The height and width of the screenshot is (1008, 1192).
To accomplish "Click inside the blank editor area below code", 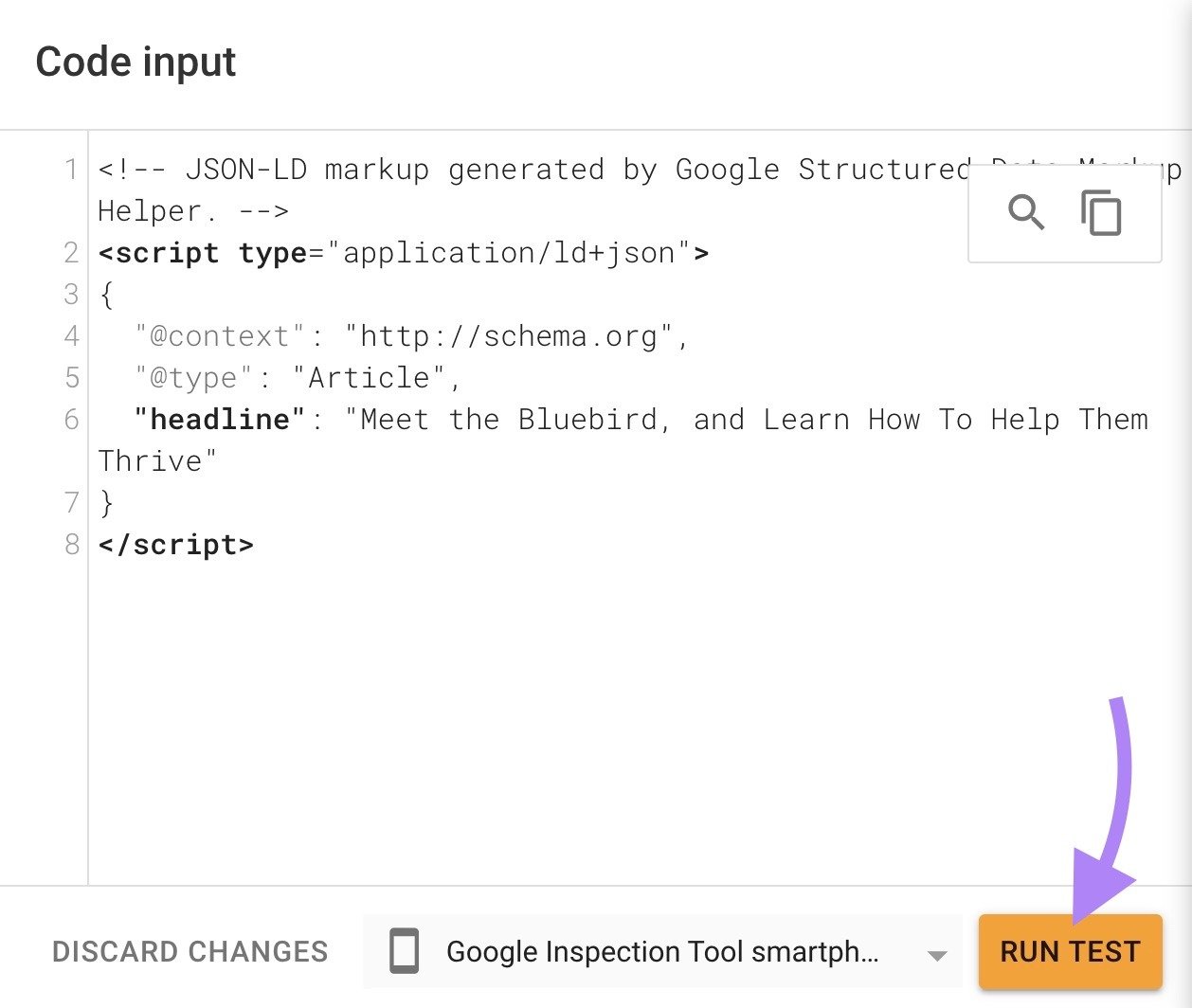I will click(x=569, y=711).
